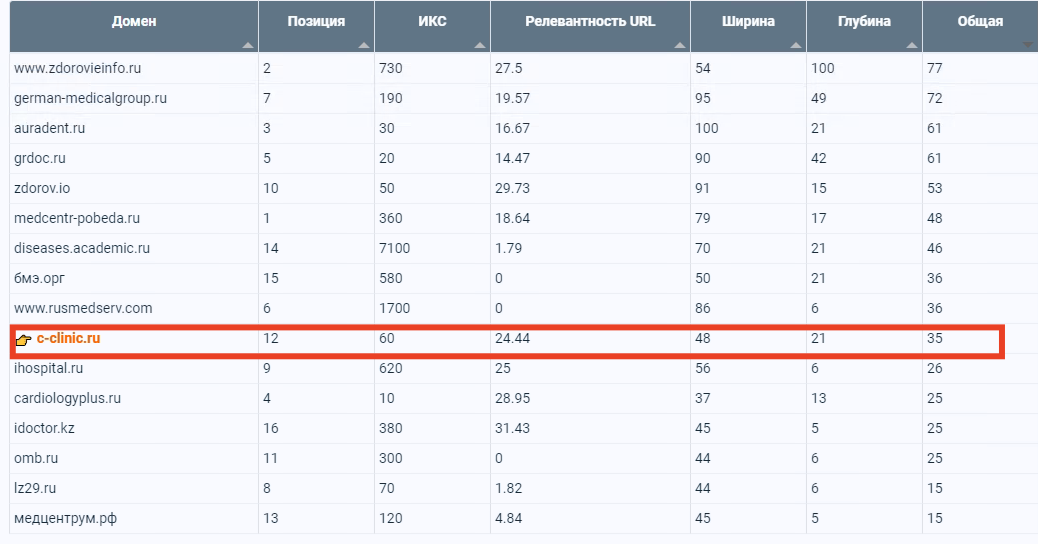
Task: Click sort arrow in Позиция column header
Action: pos(363,45)
